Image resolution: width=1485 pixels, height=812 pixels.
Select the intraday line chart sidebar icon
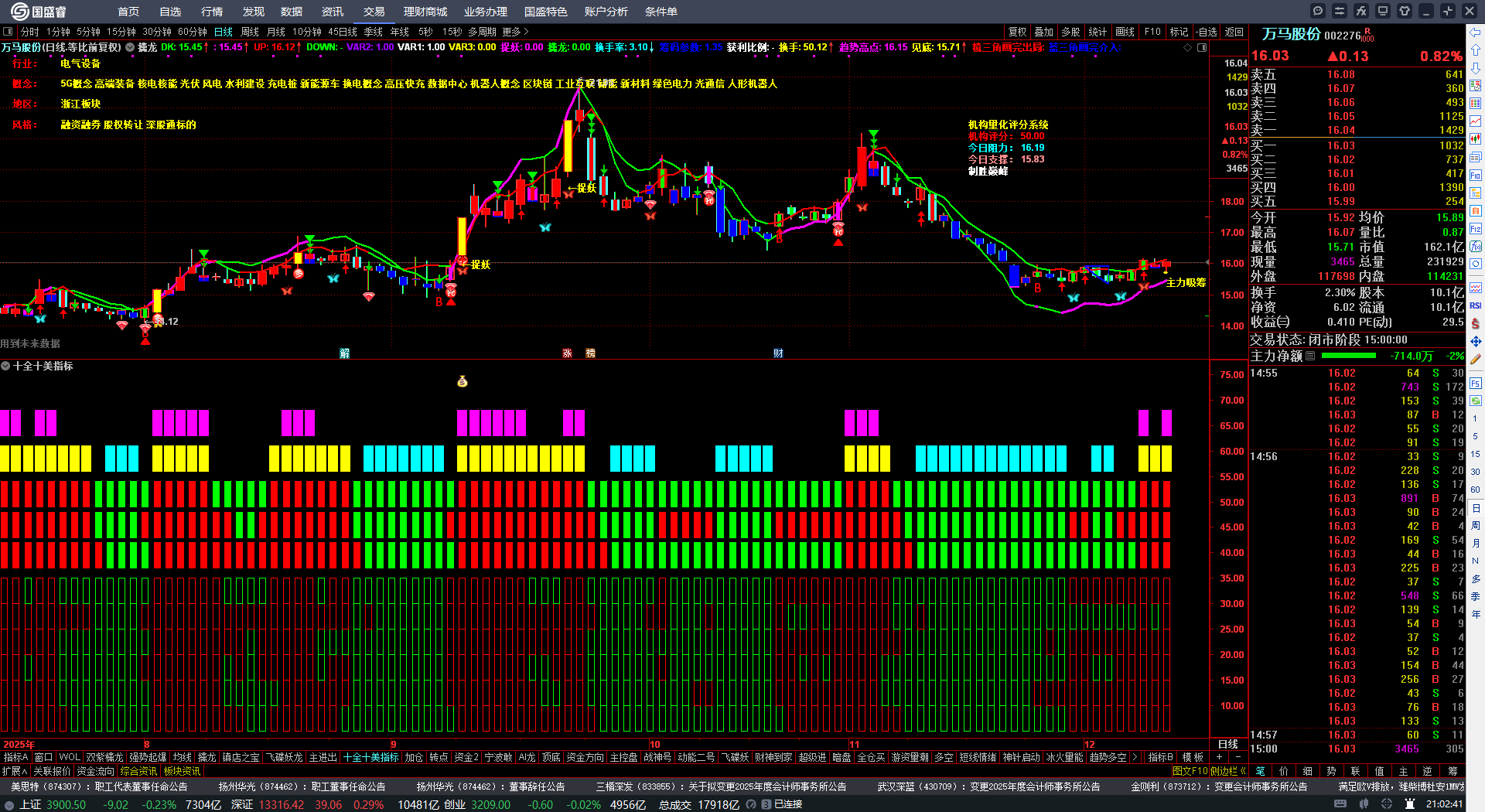(1476, 121)
